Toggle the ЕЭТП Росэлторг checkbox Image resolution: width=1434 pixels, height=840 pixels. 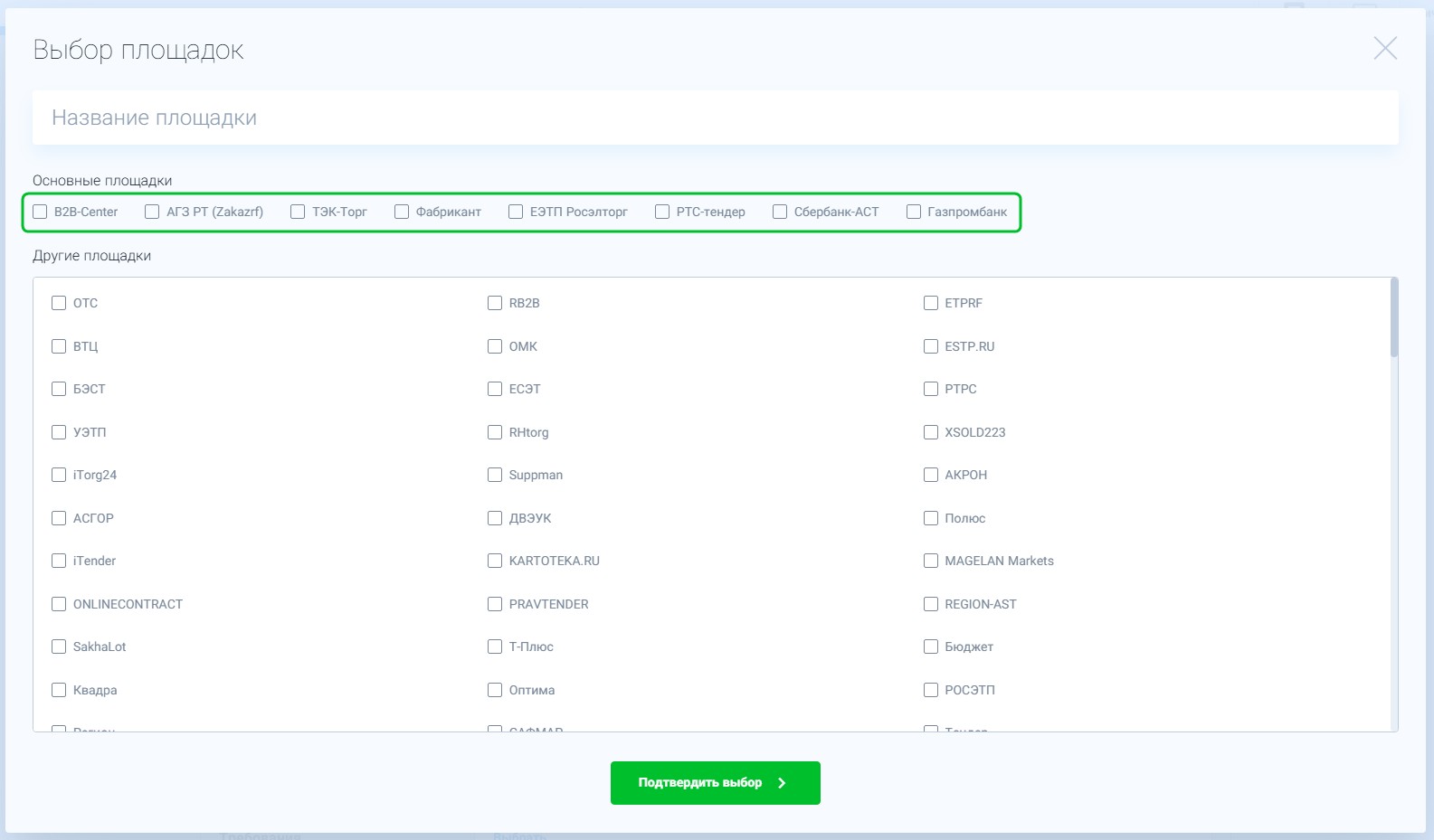tap(516, 212)
